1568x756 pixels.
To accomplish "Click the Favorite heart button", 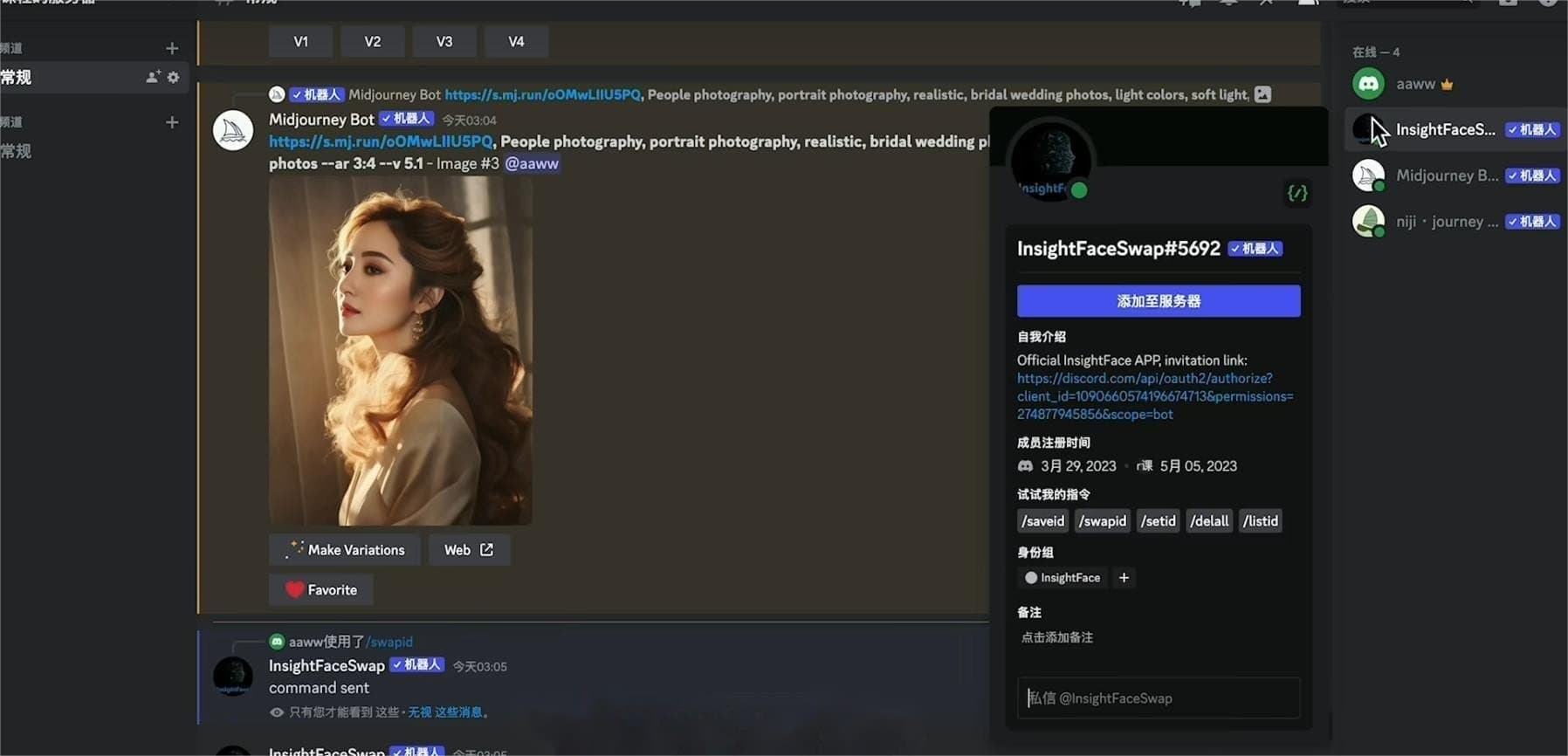I will pos(320,590).
